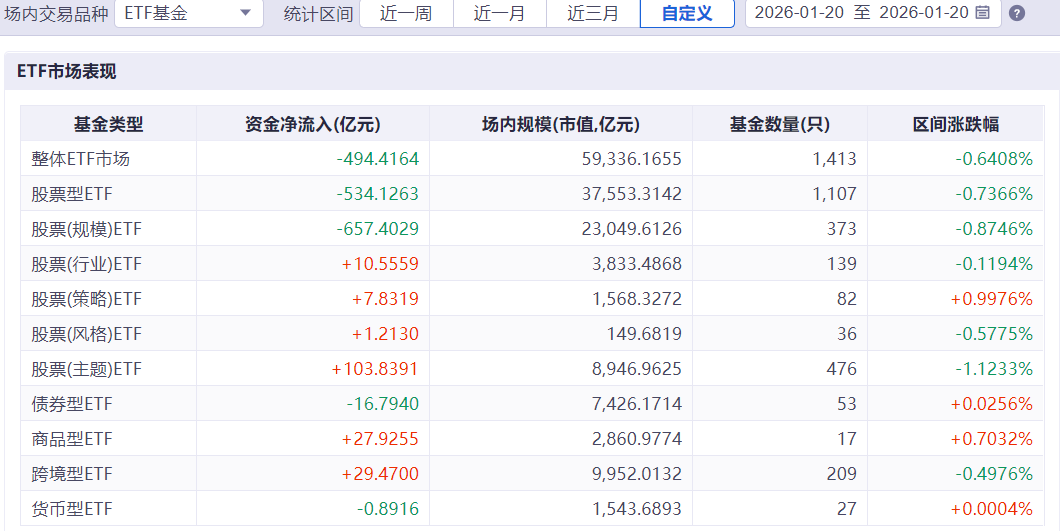
Task: Select the 股票(风格)ETF row label
Action: [87, 334]
